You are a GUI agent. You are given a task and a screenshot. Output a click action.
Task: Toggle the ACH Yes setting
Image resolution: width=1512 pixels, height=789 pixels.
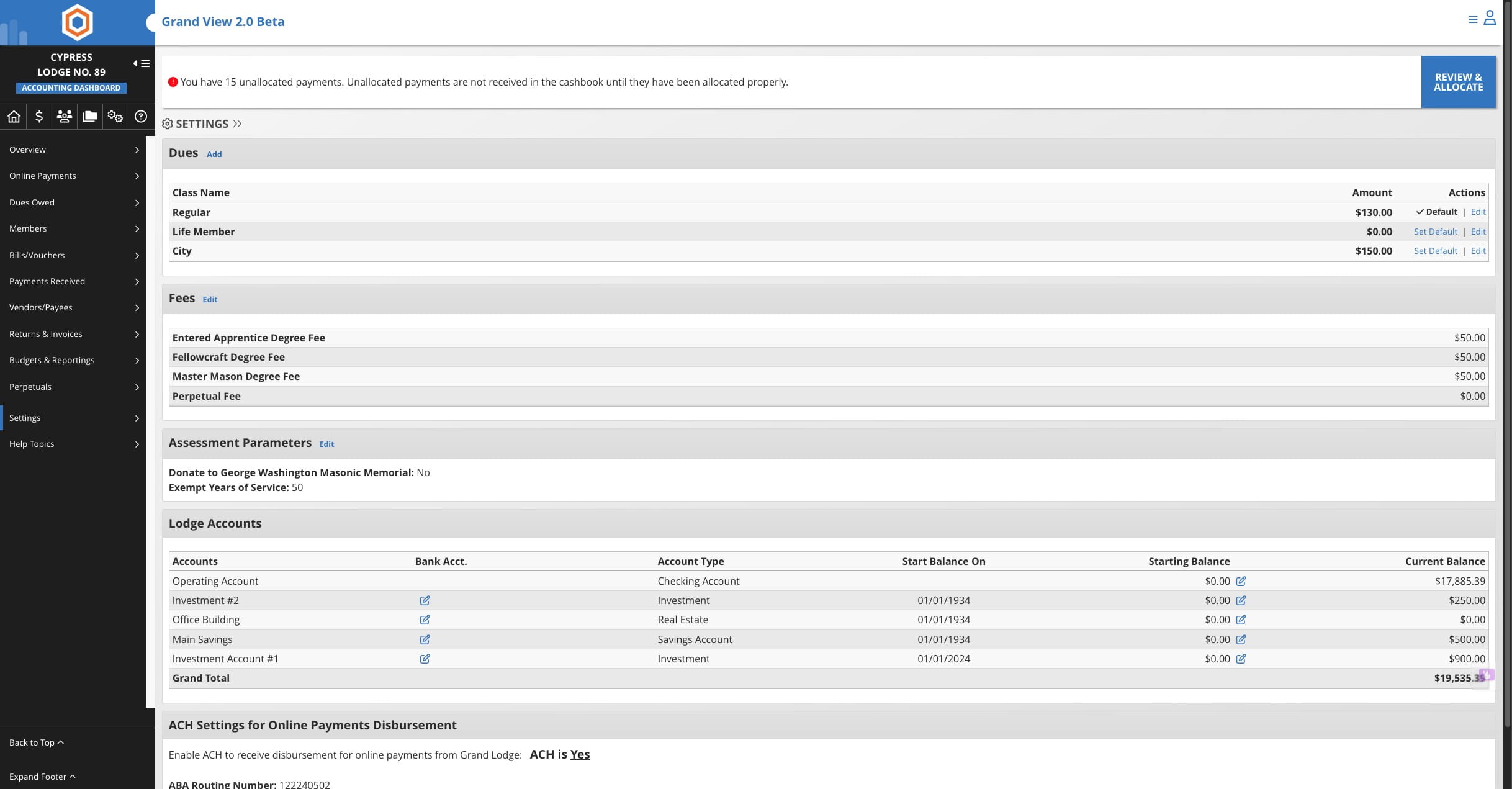[x=580, y=754]
